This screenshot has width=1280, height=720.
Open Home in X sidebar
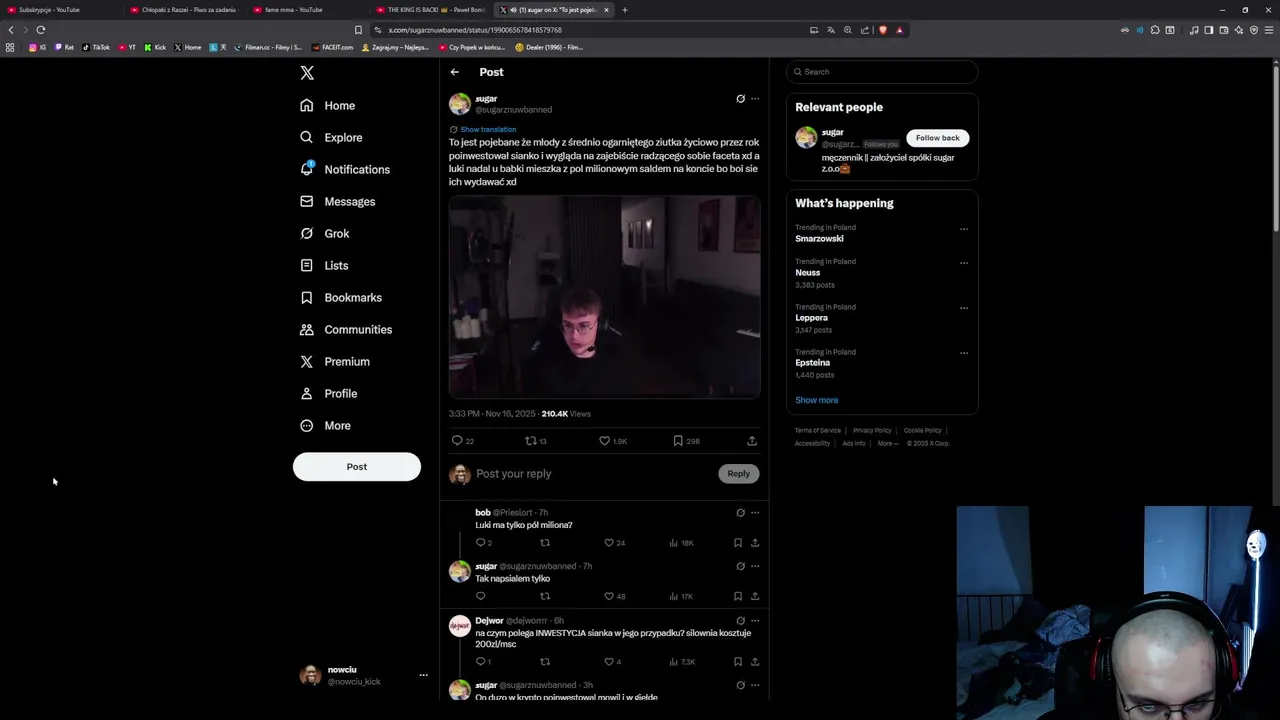point(328,106)
